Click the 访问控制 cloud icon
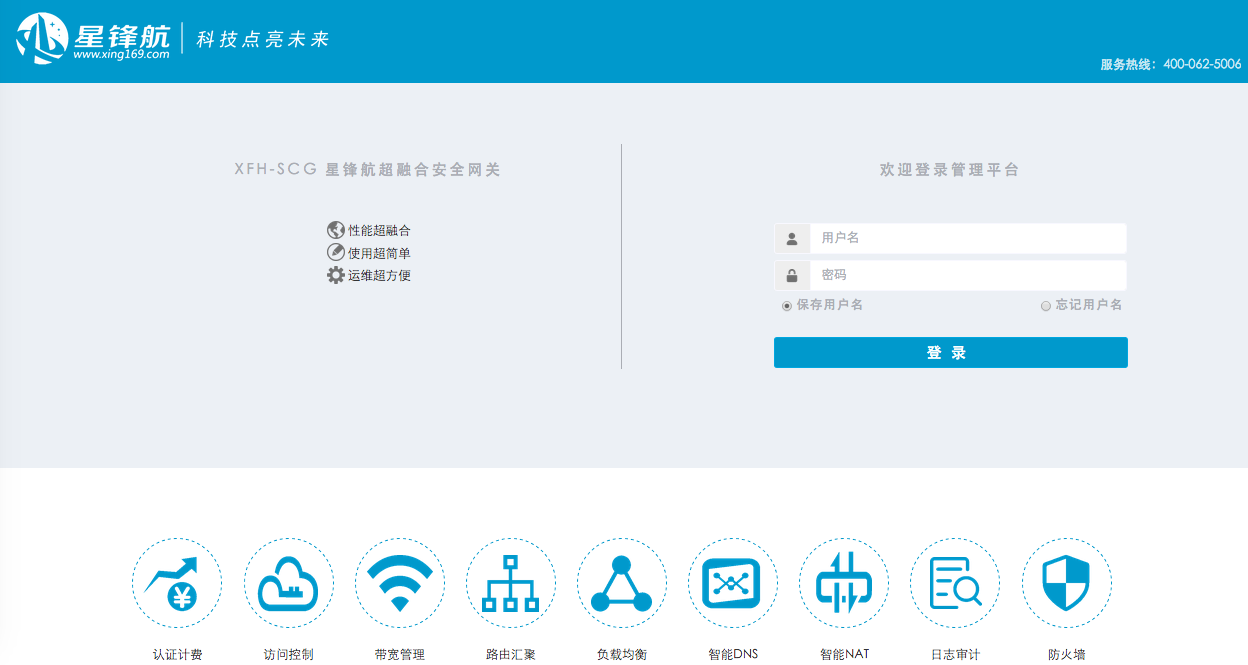1248x665 pixels. (288, 583)
